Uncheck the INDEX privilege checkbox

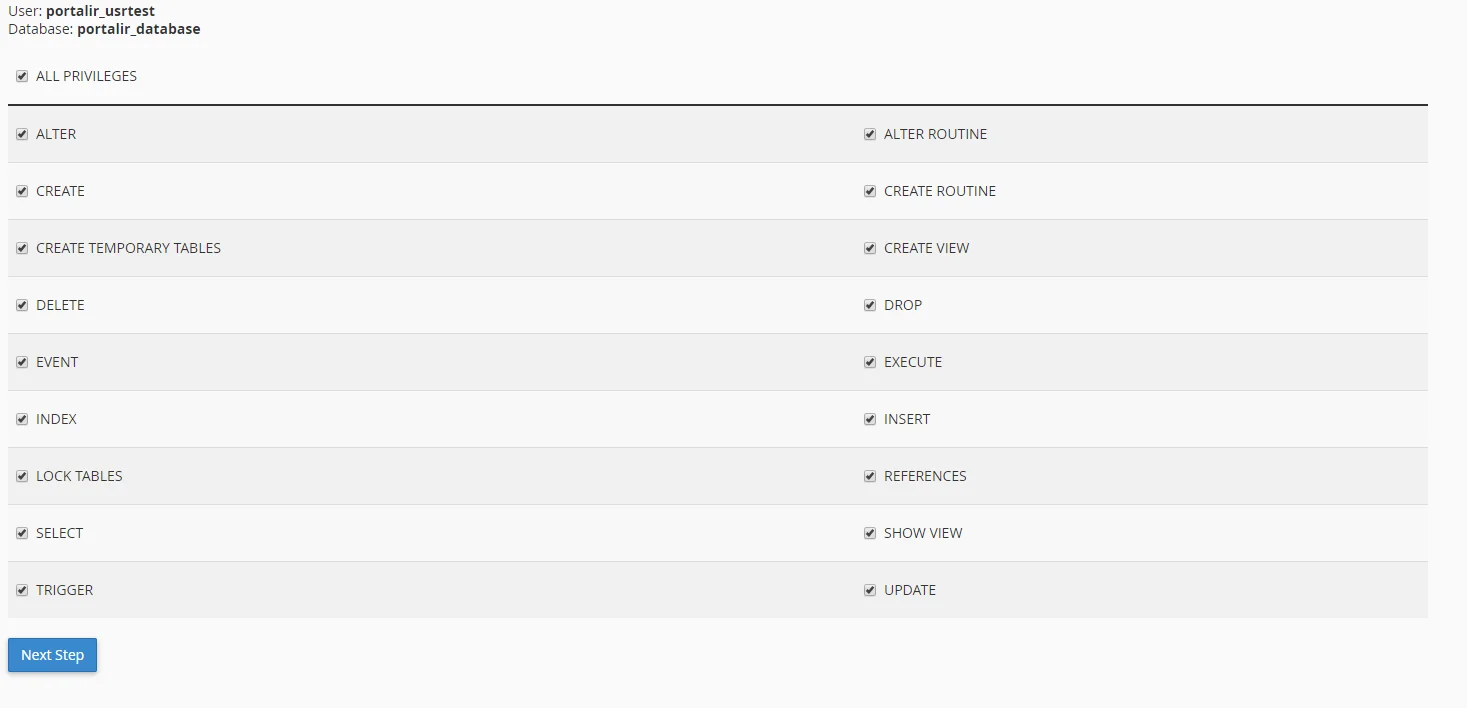22,419
